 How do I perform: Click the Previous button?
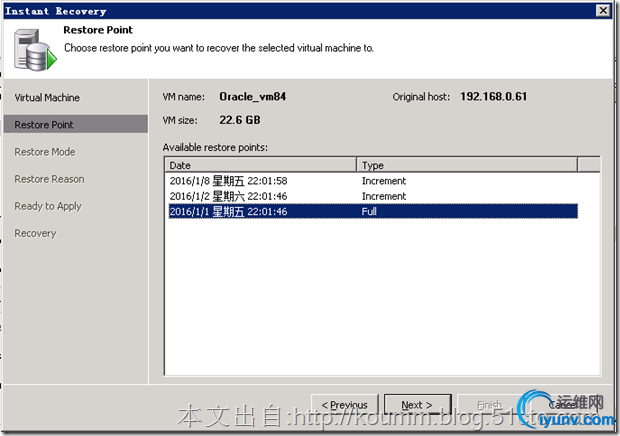344,405
